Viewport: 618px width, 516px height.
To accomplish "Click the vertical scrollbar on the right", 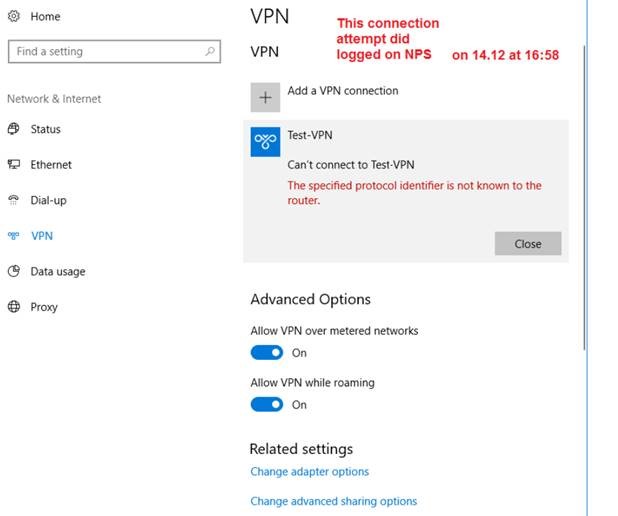I will point(584,197).
